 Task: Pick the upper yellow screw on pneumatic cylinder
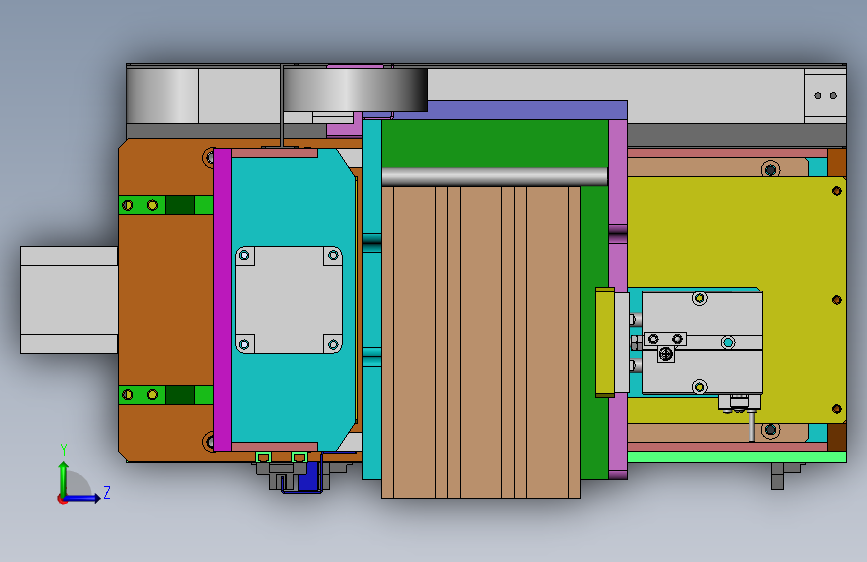(x=699, y=299)
